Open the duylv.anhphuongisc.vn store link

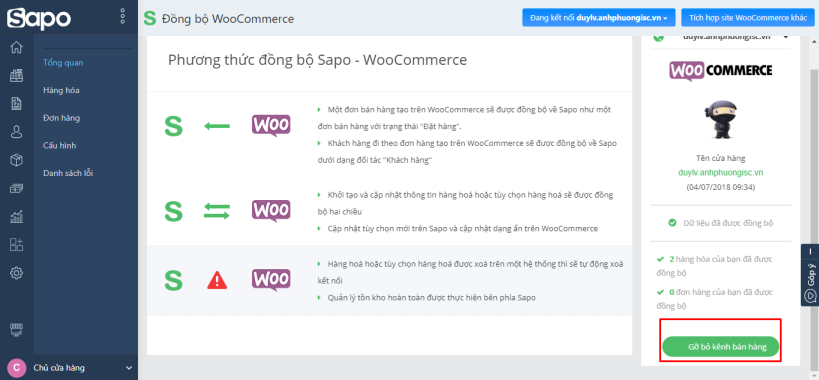pyautogui.click(x=720, y=172)
